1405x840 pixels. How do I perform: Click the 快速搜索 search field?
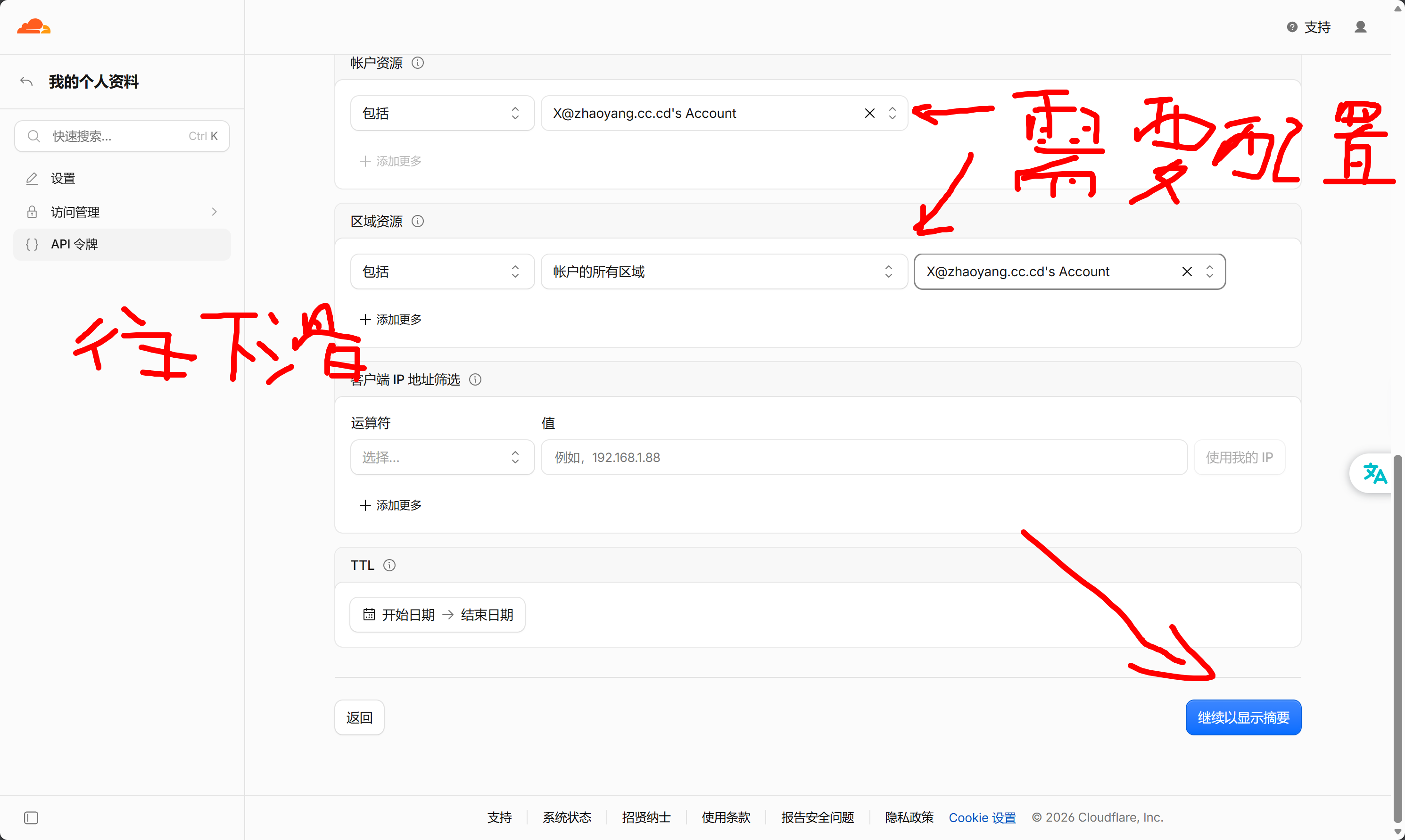[122, 136]
